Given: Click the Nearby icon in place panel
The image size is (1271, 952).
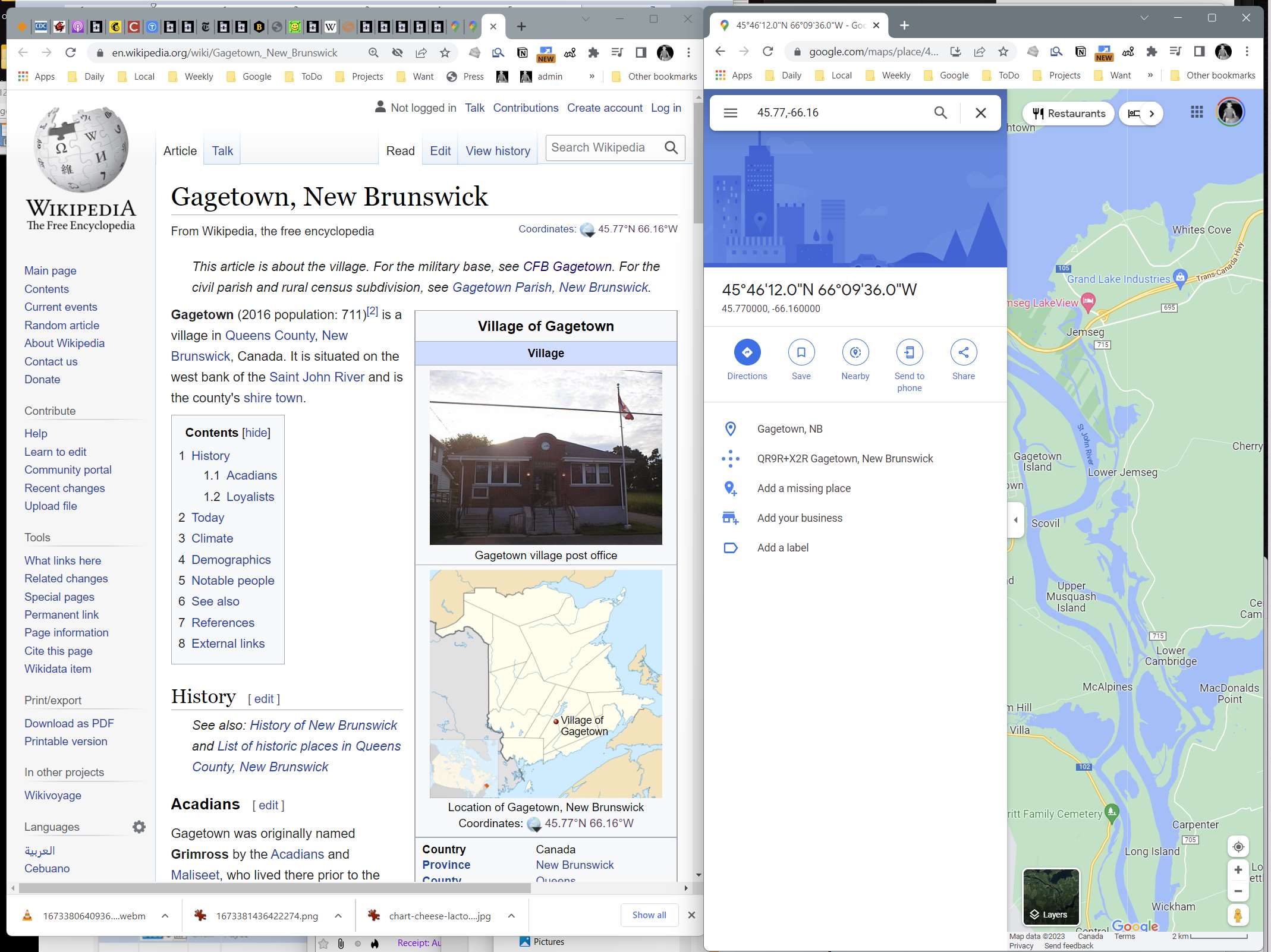Looking at the screenshot, I should coord(855,352).
